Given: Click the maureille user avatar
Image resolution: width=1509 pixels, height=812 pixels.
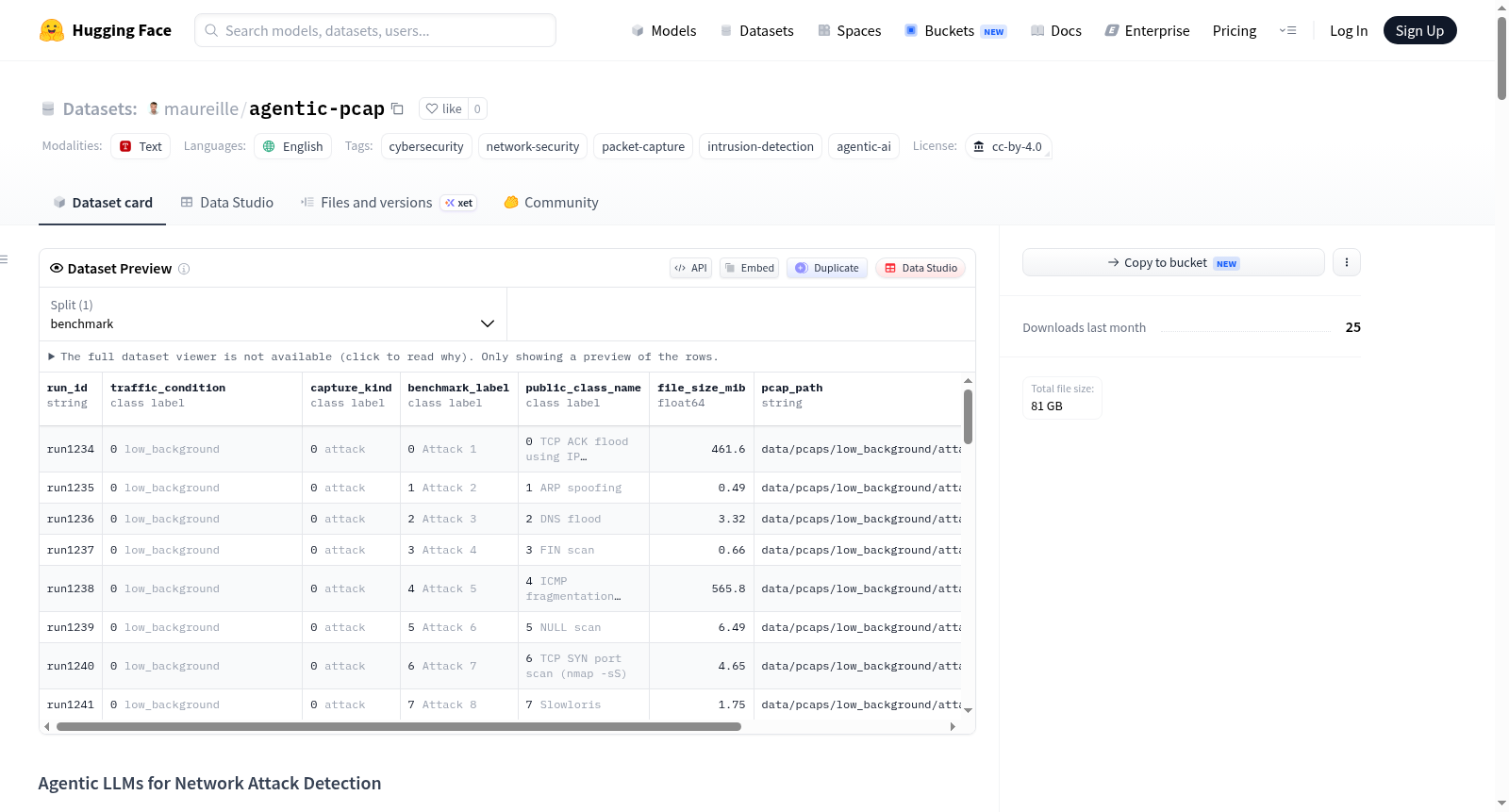Looking at the screenshot, I should tap(154, 108).
